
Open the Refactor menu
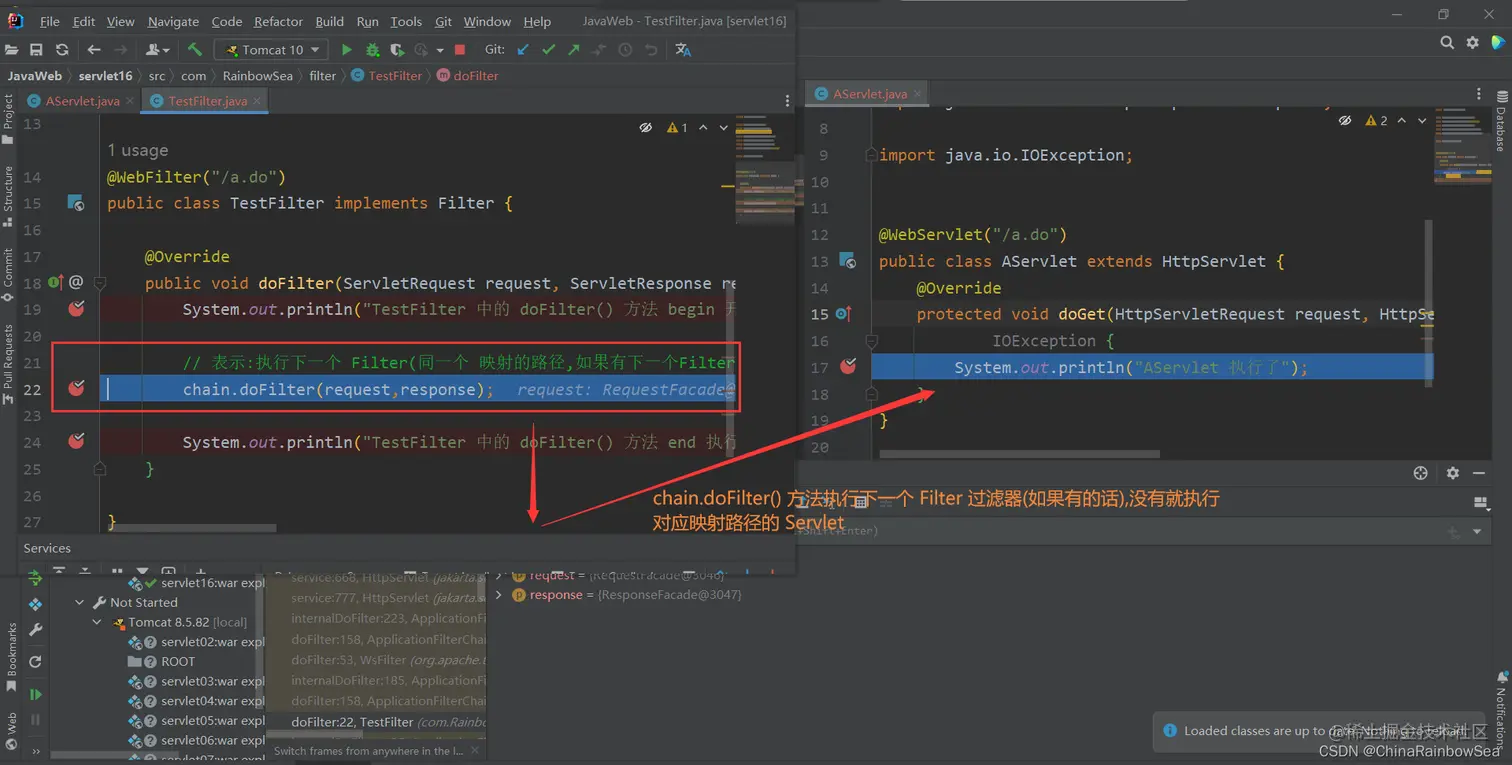point(278,21)
